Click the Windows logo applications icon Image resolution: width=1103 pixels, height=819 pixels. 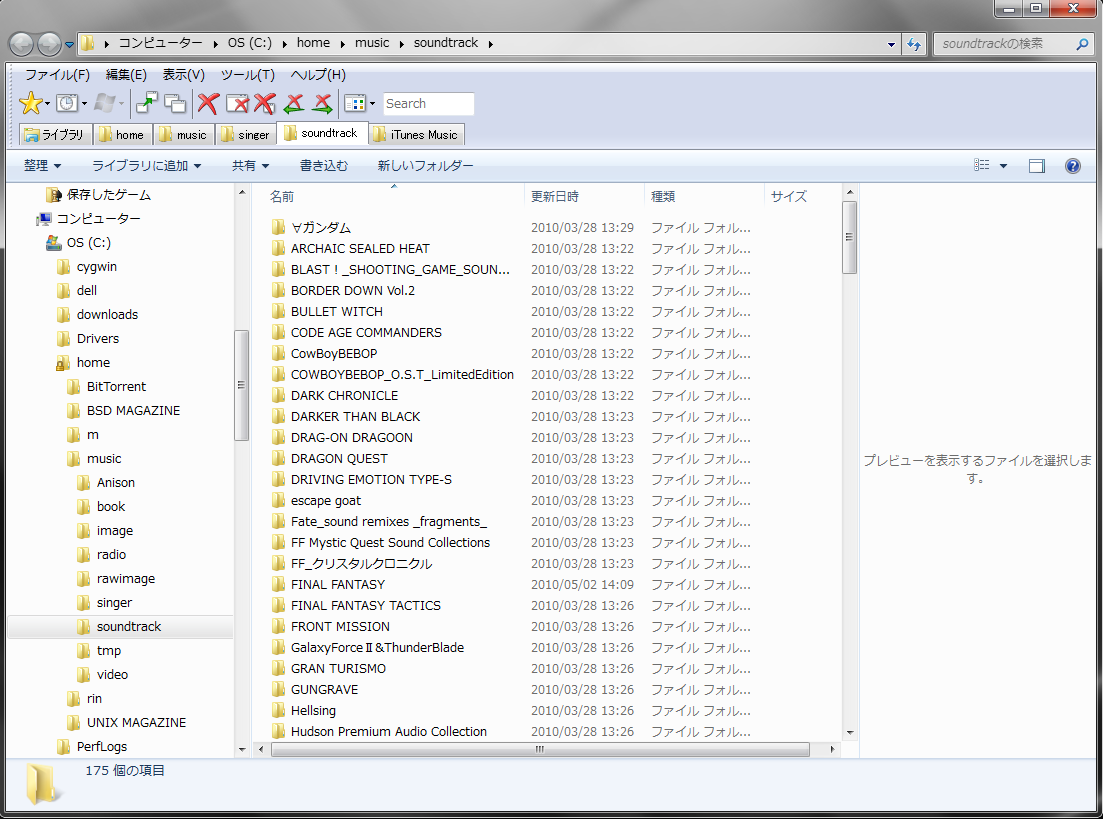(103, 103)
